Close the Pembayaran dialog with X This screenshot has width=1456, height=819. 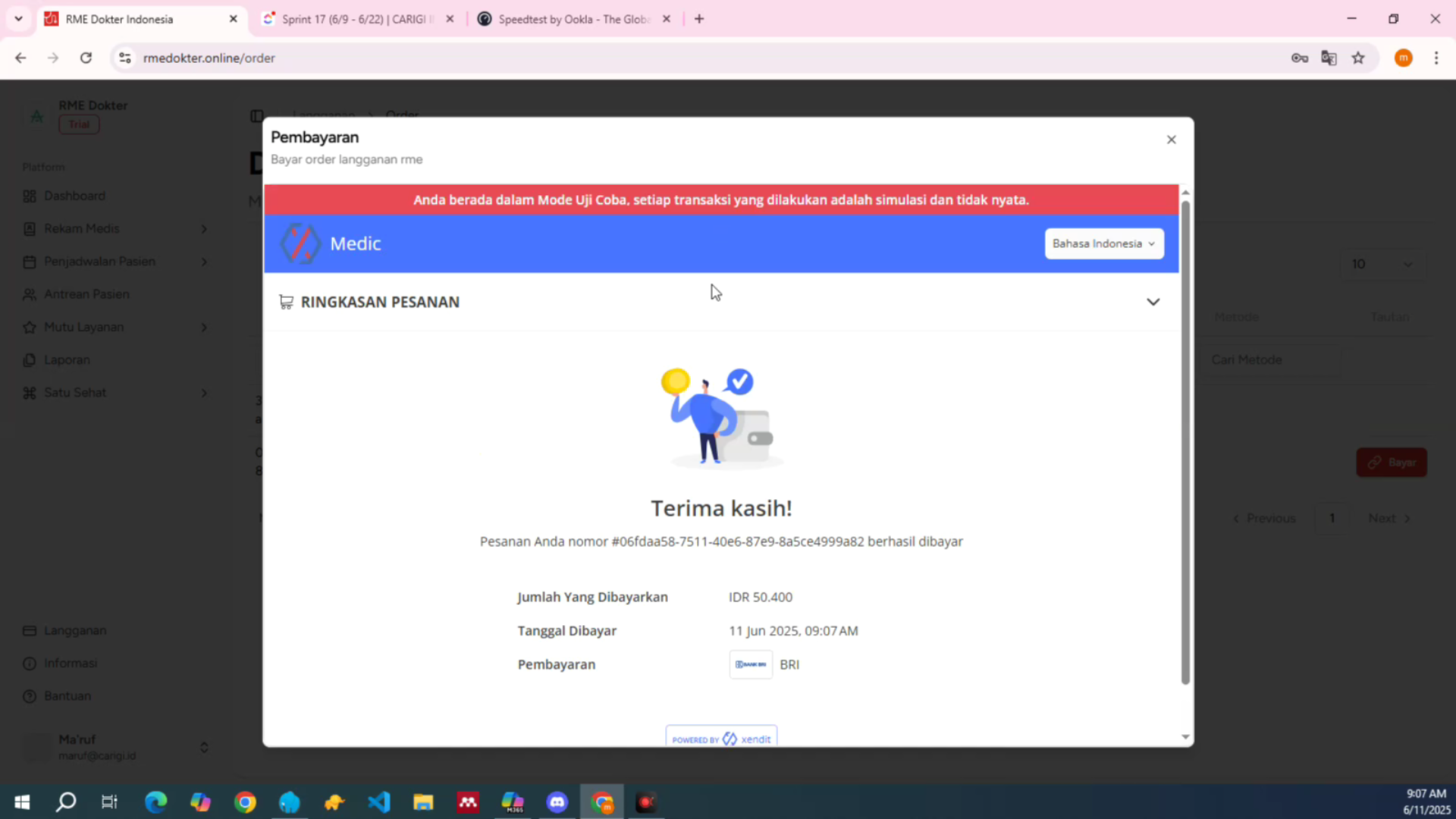1171,140
